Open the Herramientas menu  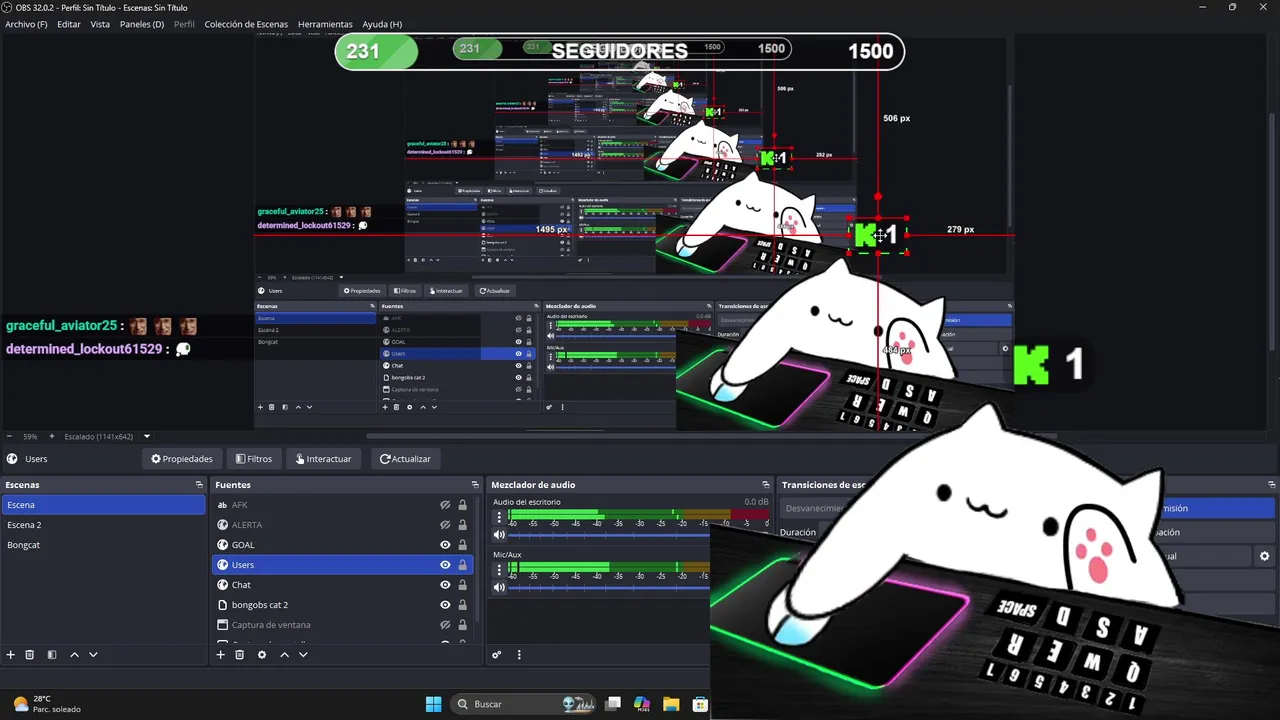coord(325,24)
